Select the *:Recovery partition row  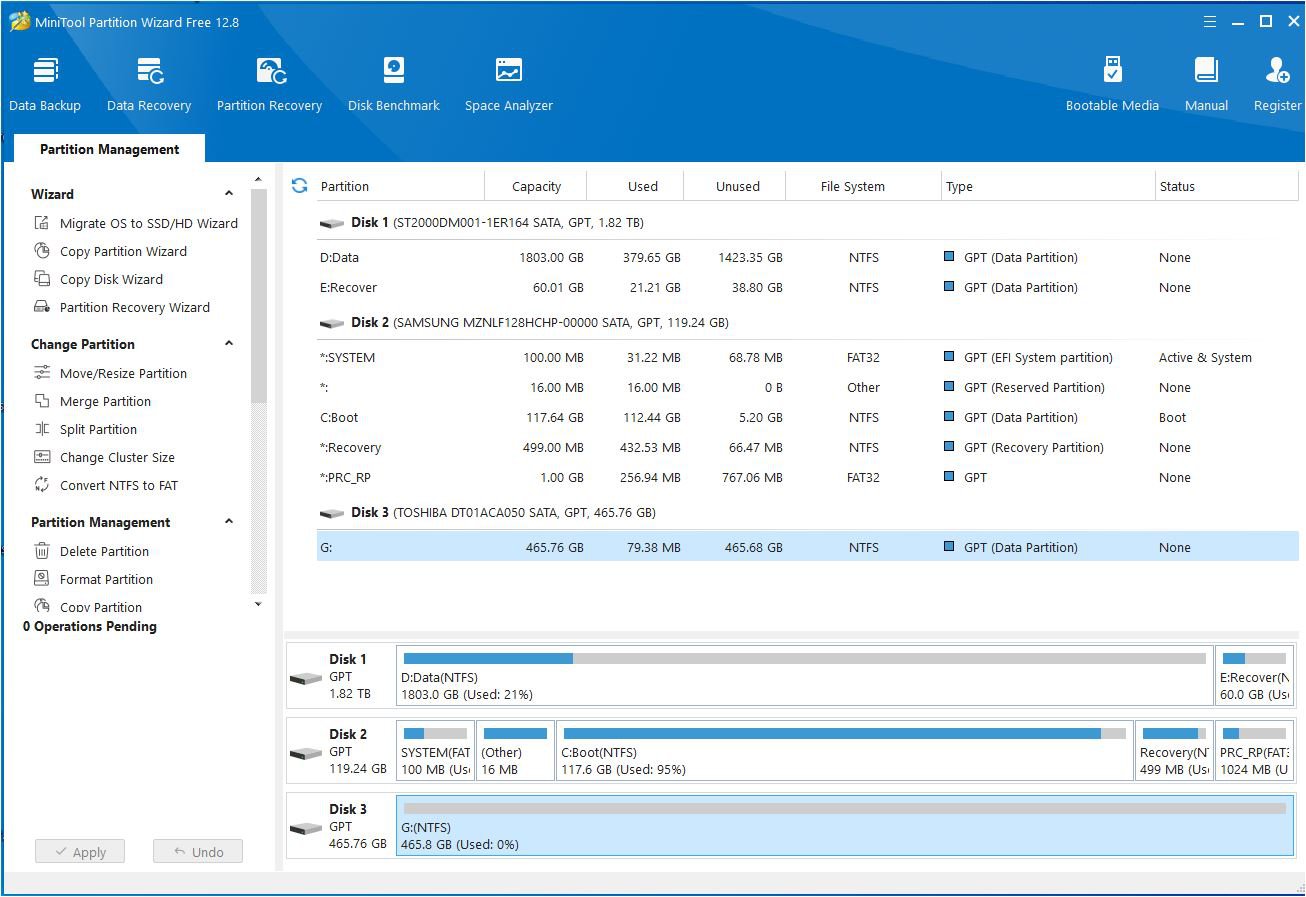[x=807, y=447]
